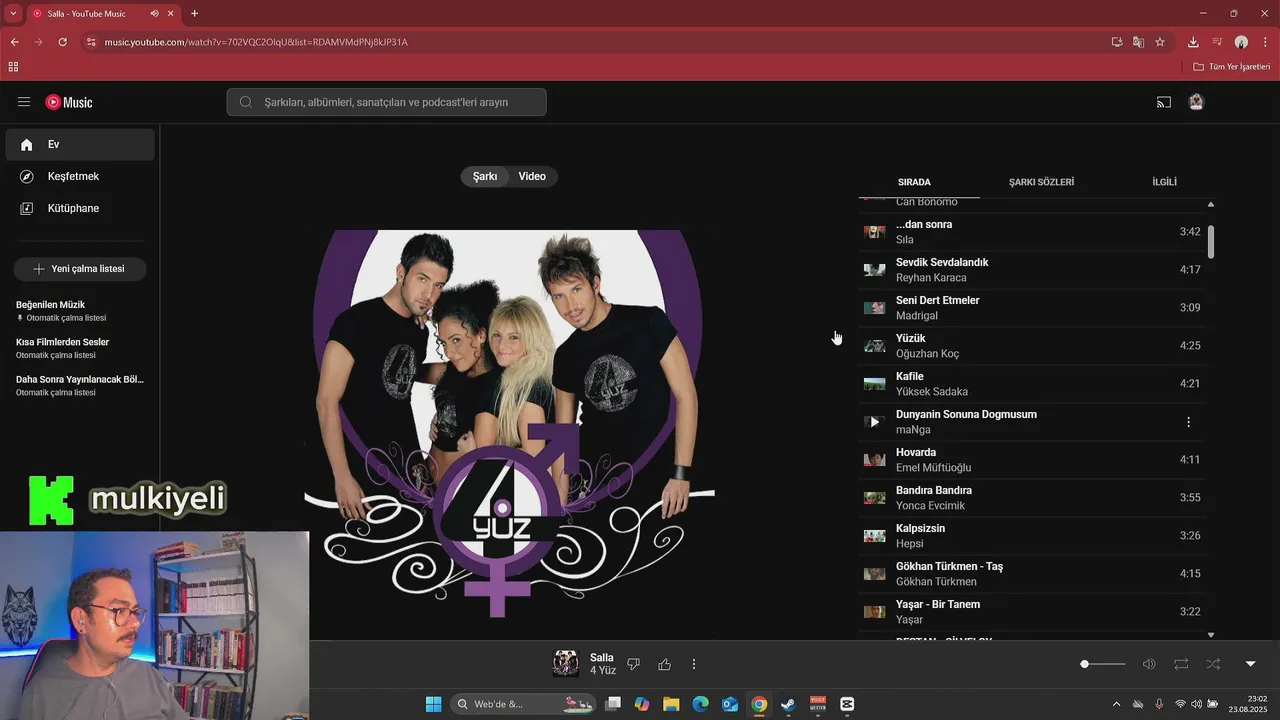The width and height of the screenshot is (1280, 720).
Task: Collapse the player page with down arrow
Action: tap(1250, 664)
